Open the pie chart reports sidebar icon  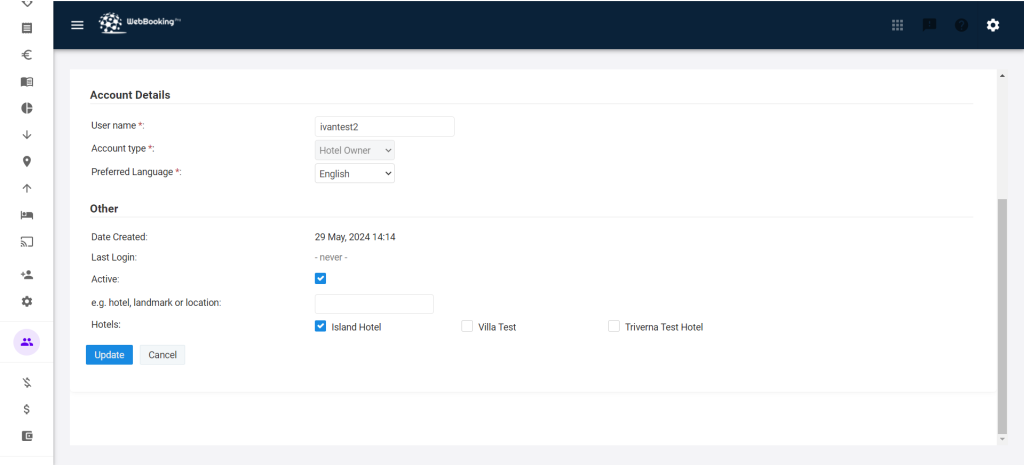click(27, 108)
